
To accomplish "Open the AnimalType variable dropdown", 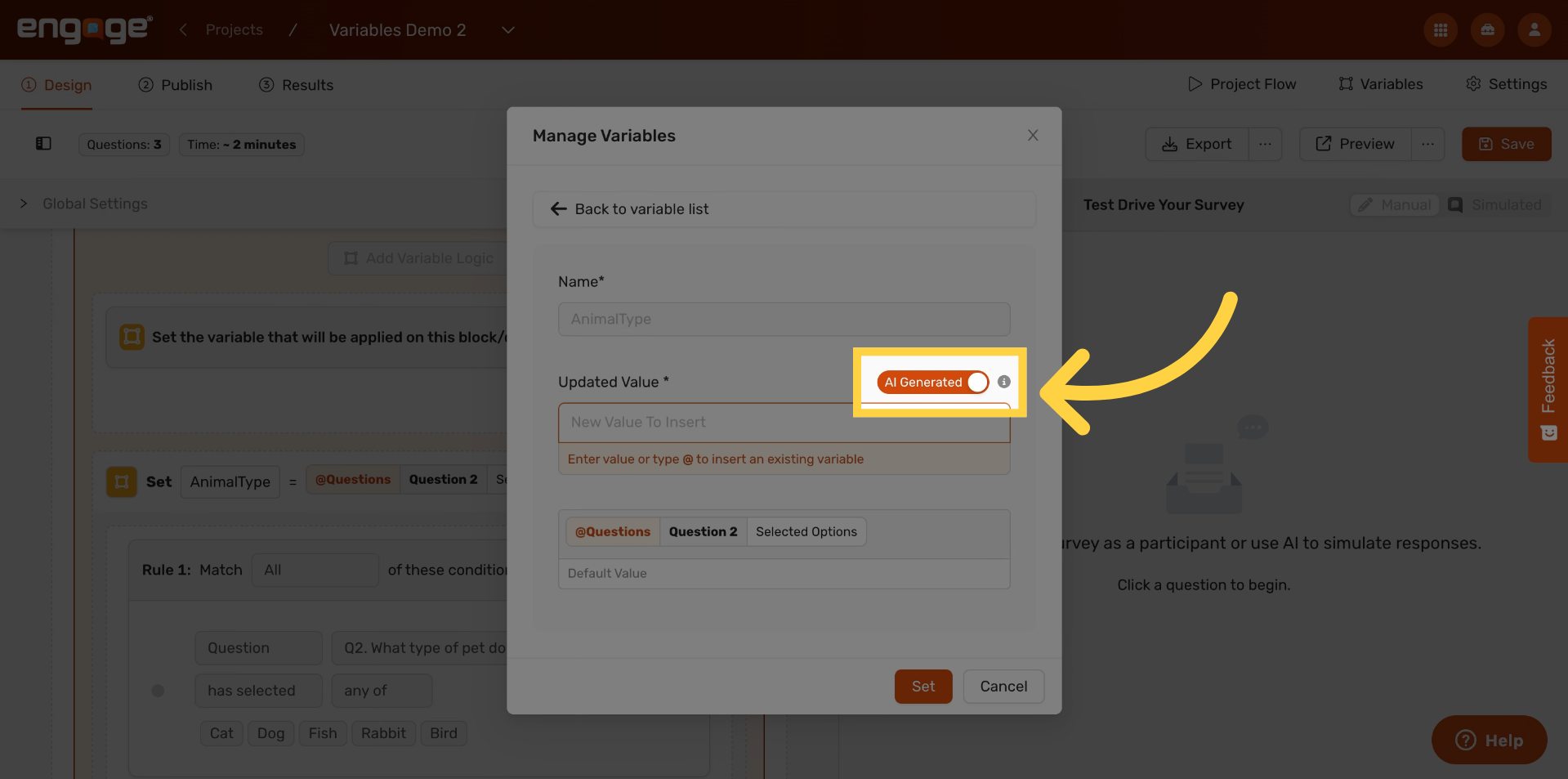I will pyautogui.click(x=230, y=482).
